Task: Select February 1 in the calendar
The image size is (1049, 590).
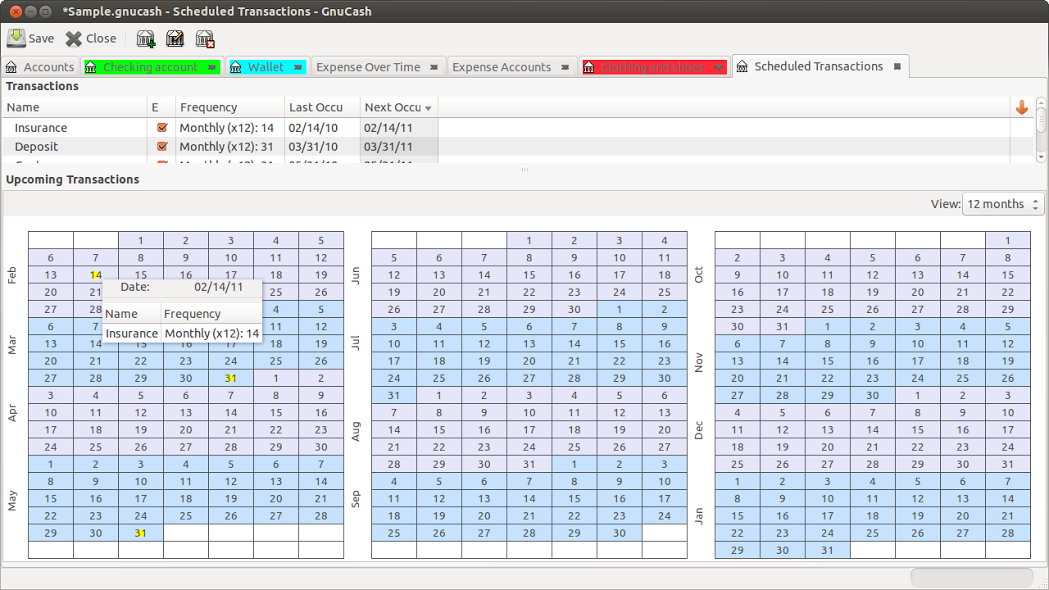Action: click(x=140, y=240)
